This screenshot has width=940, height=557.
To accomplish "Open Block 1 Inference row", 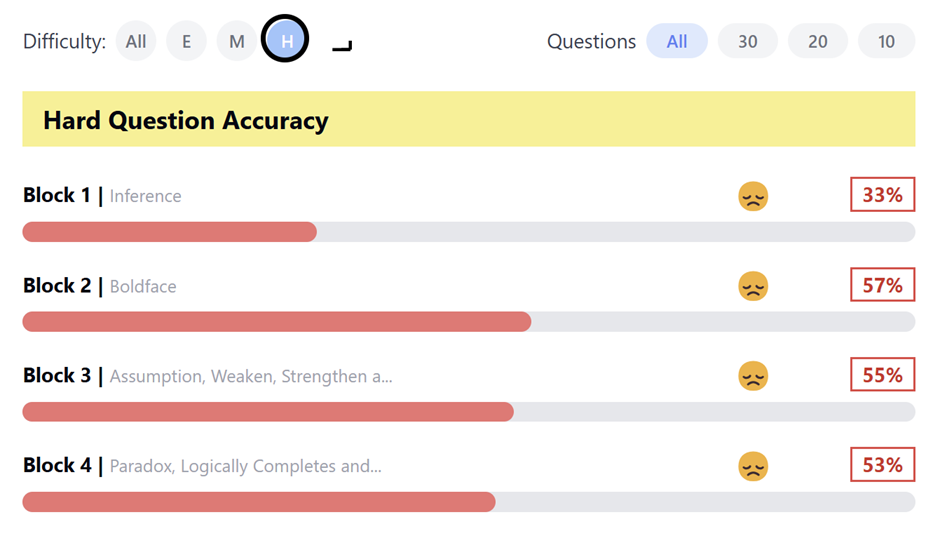I will pos(145,196).
